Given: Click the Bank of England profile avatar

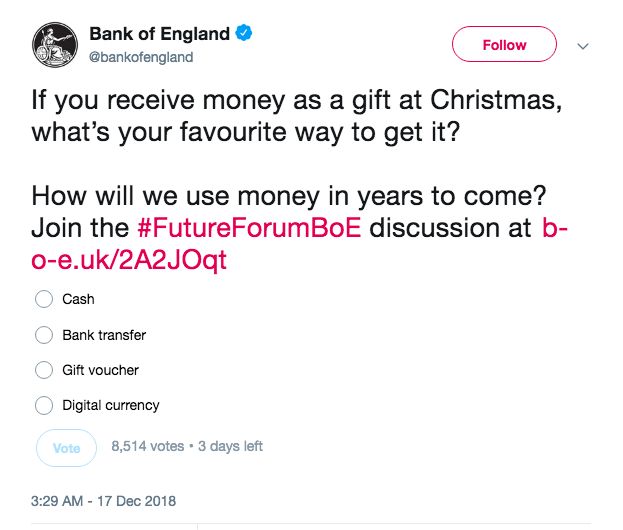Looking at the screenshot, I should coord(57,46).
